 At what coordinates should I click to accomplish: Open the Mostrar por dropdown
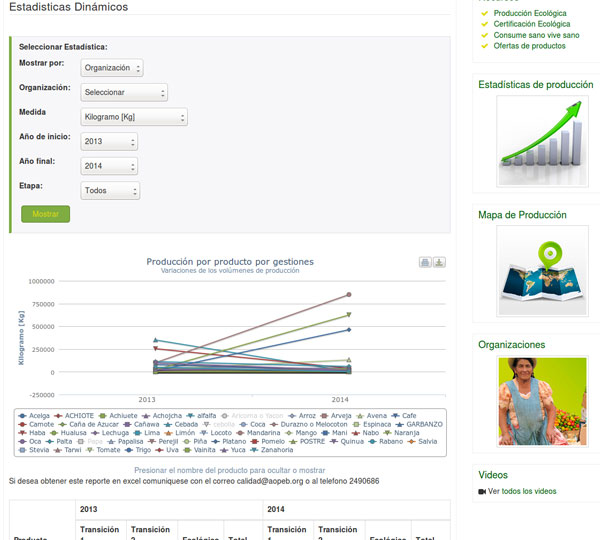(x=112, y=68)
